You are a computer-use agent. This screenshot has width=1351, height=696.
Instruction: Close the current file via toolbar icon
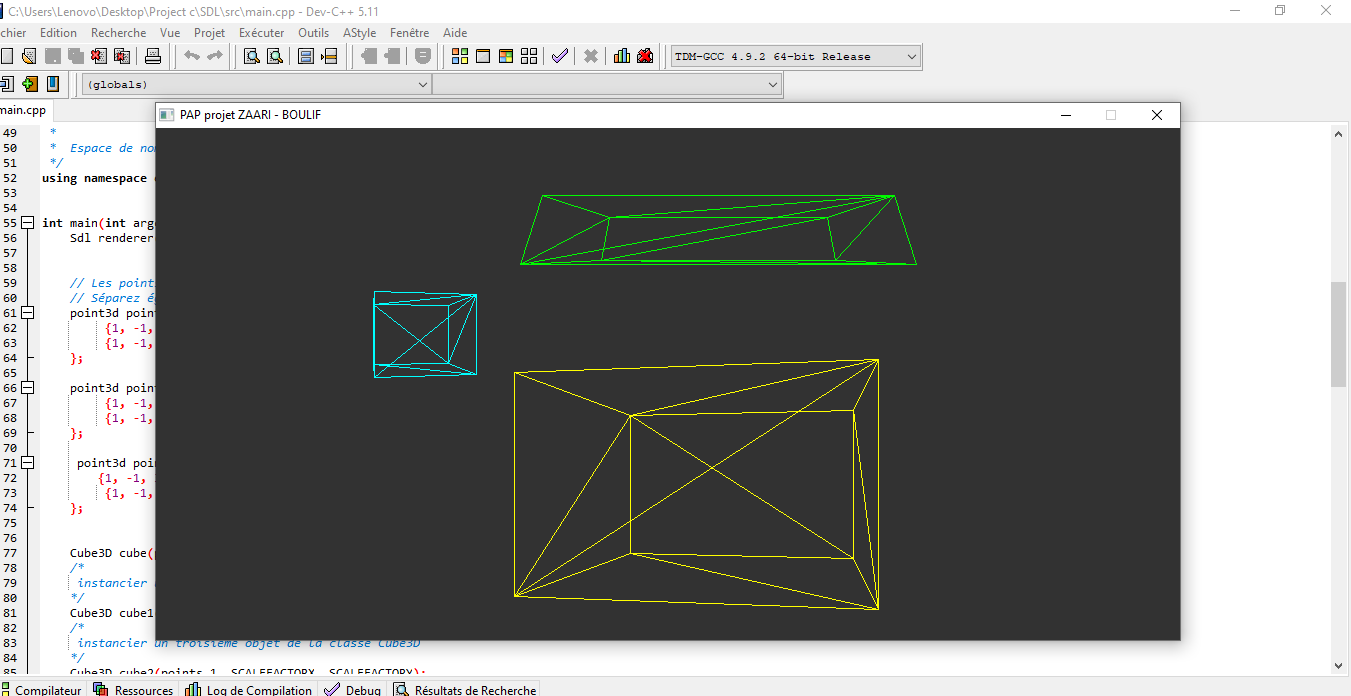[x=100, y=56]
